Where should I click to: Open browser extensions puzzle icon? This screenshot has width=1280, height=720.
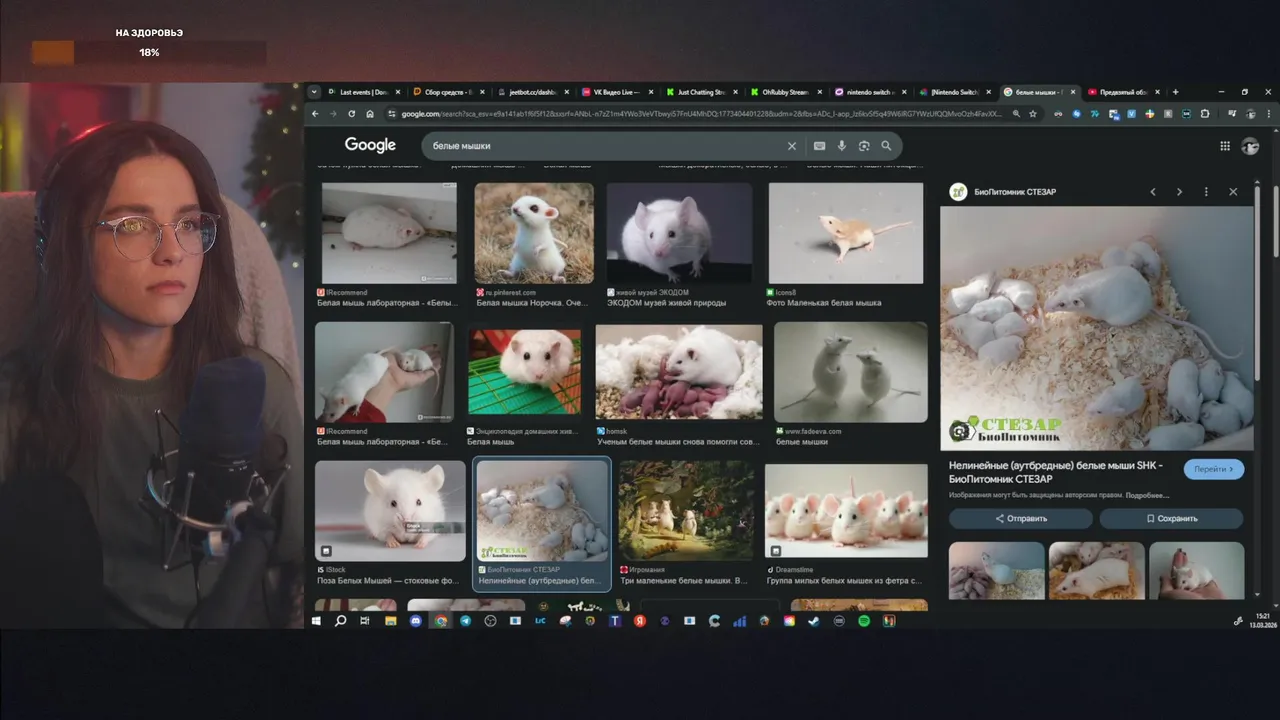click(1205, 114)
